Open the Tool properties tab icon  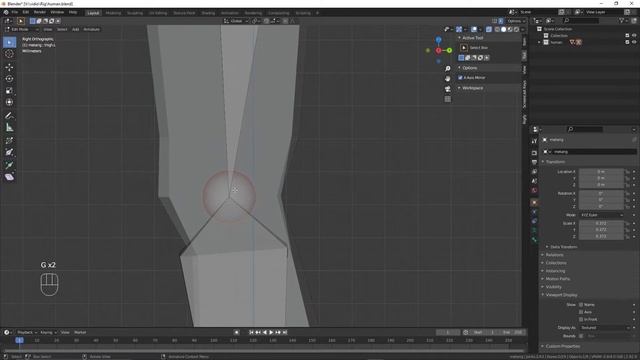534,141
